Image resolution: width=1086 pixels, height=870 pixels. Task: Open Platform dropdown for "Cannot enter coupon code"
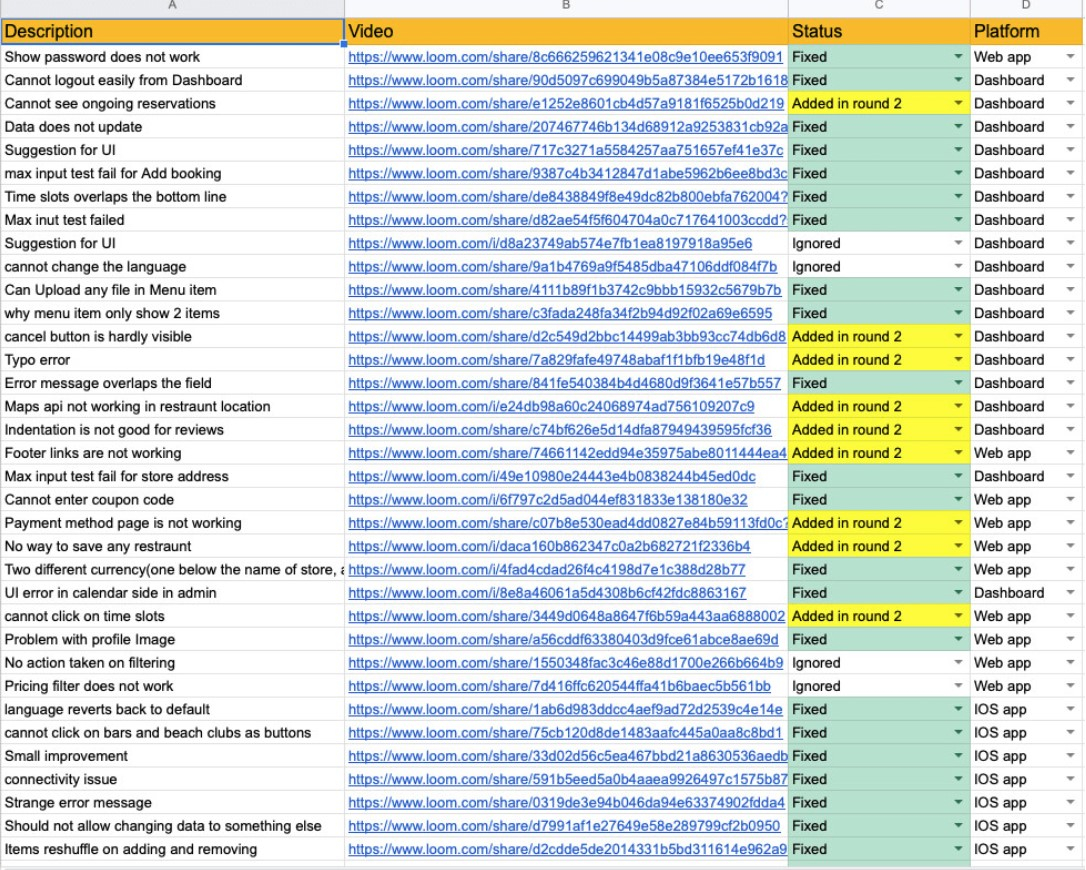1071,500
